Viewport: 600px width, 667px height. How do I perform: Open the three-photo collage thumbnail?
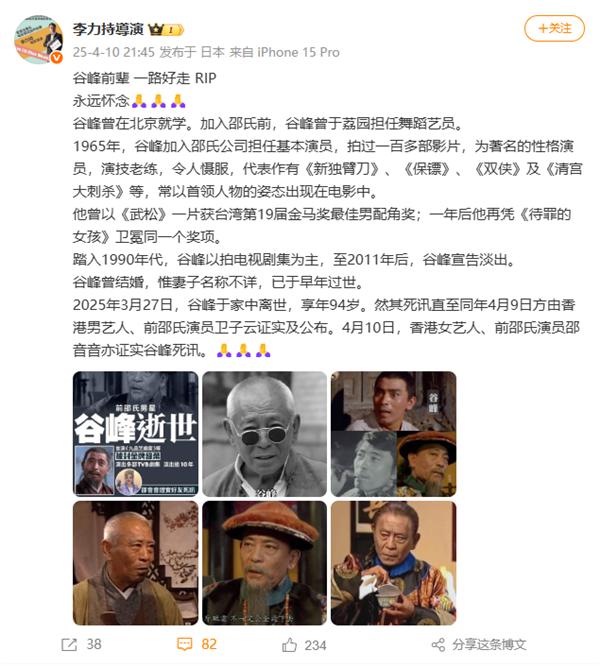coord(394,433)
